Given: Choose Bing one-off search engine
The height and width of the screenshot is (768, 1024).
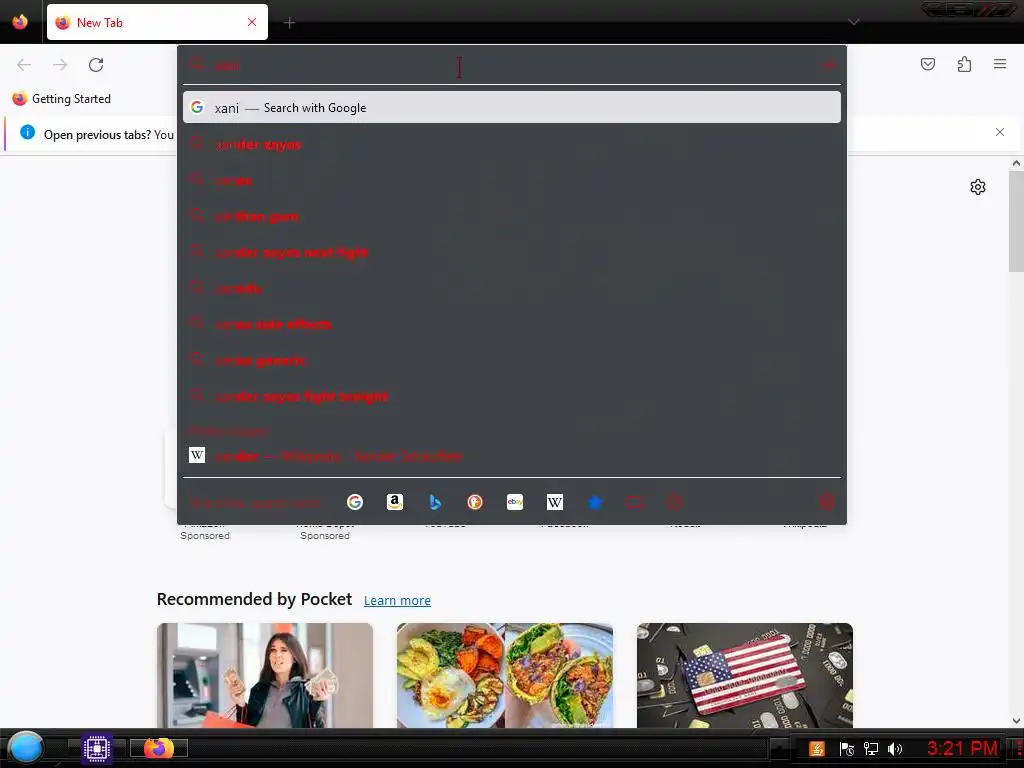Looking at the screenshot, I should click(x=435, y=502).
